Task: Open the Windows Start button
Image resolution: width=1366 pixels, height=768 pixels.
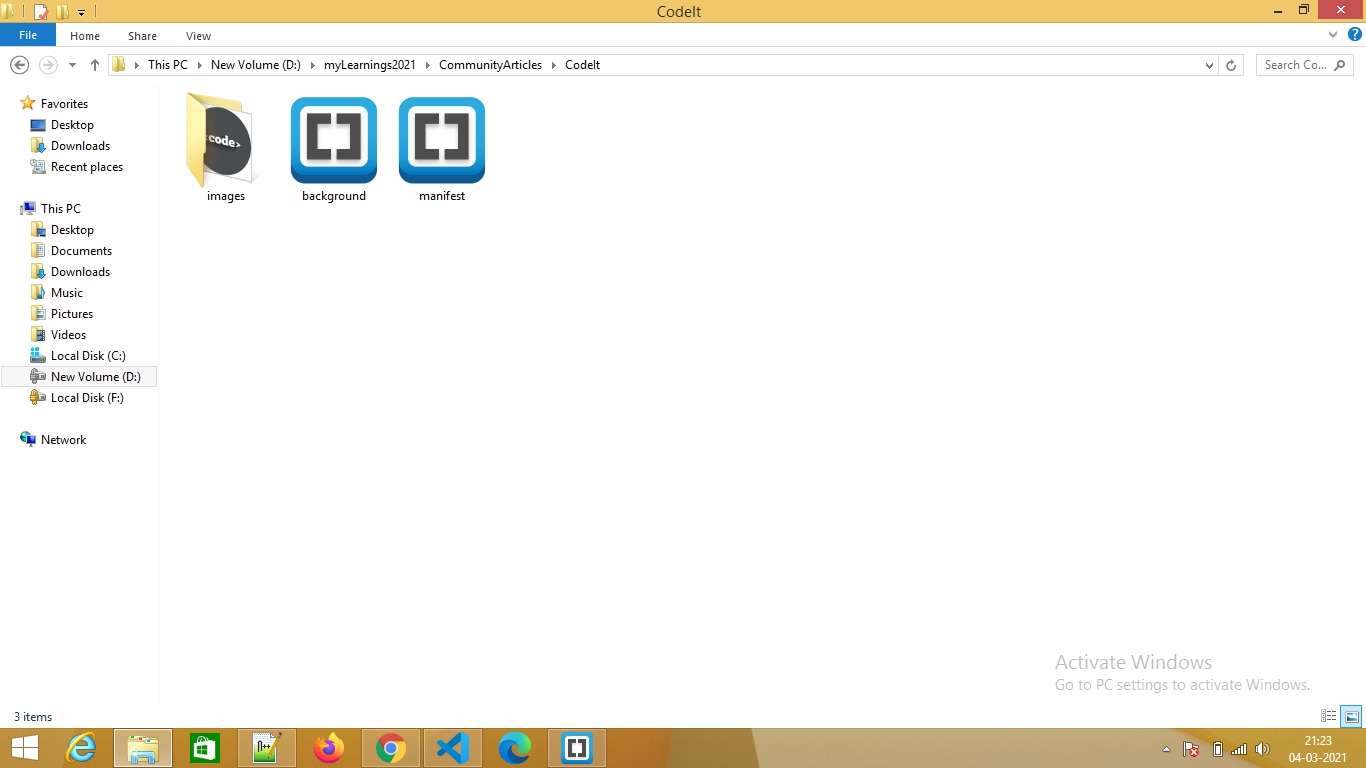Action: [24, 748]
